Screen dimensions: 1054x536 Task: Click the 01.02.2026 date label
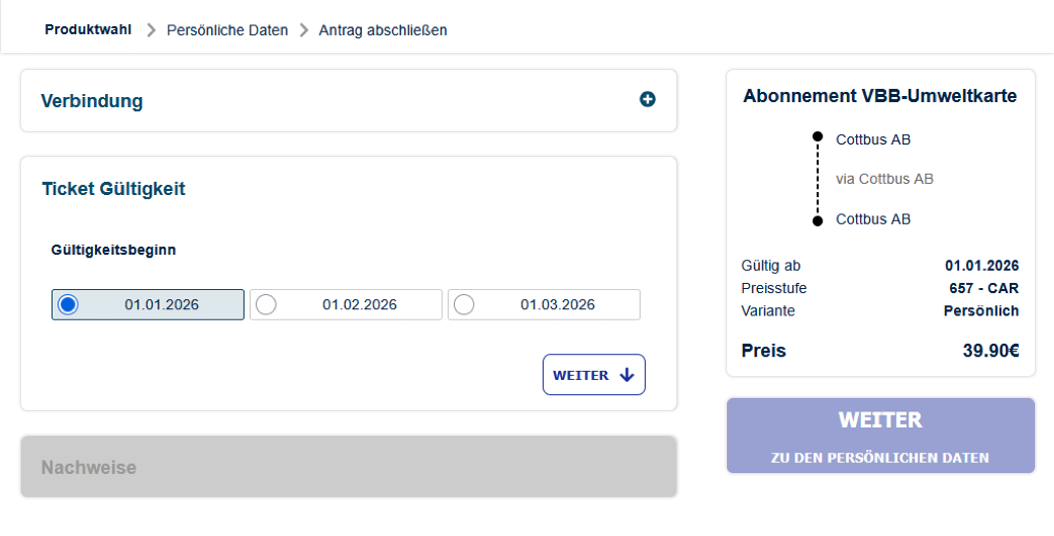pyautogui.click(x=359, y=305)
